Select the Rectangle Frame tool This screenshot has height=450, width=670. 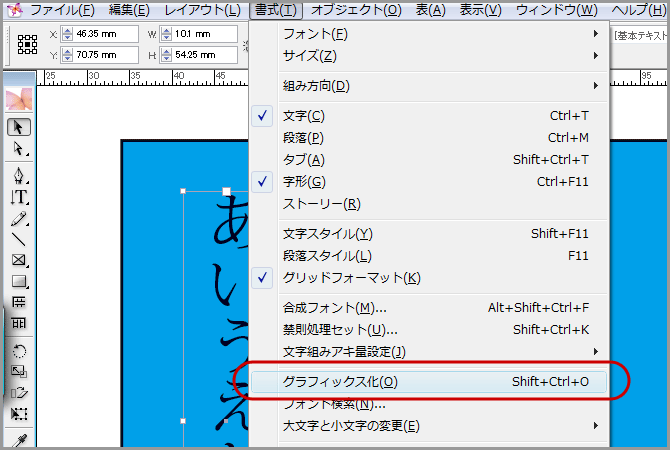(x=19, y=261)
